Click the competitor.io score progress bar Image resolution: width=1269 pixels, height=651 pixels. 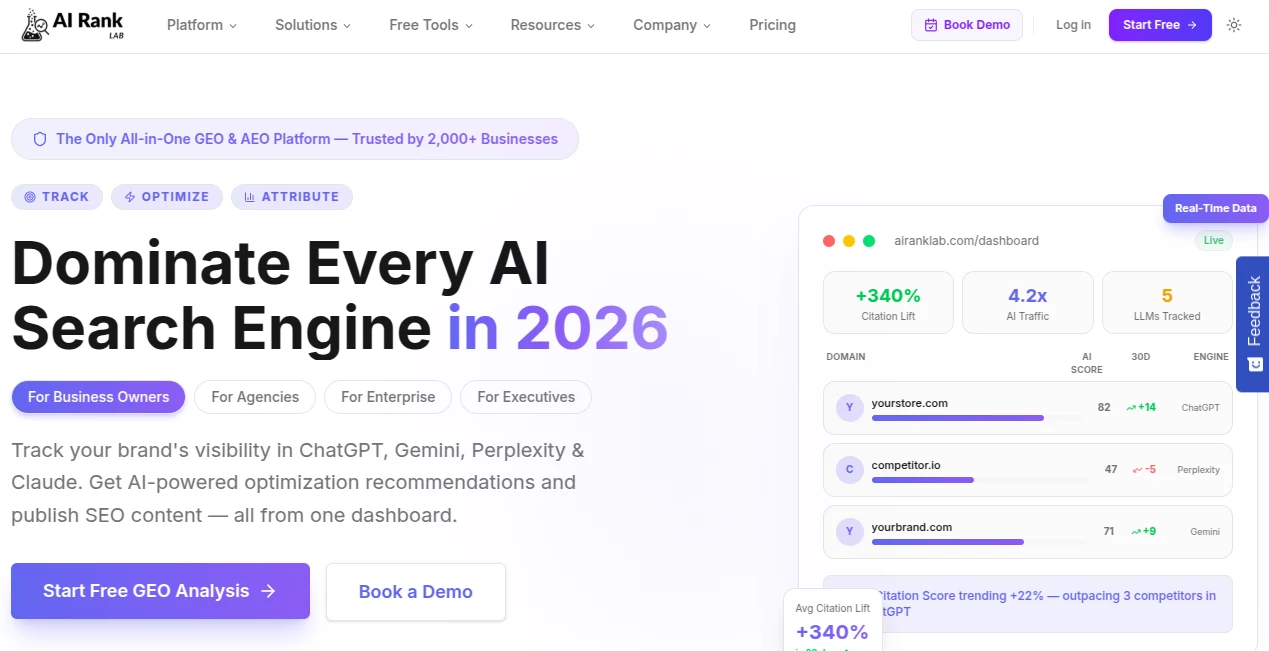(979, 480)
